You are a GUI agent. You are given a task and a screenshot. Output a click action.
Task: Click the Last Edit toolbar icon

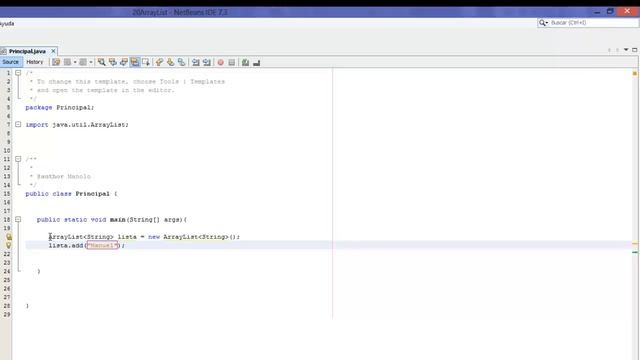click(56, 62)
